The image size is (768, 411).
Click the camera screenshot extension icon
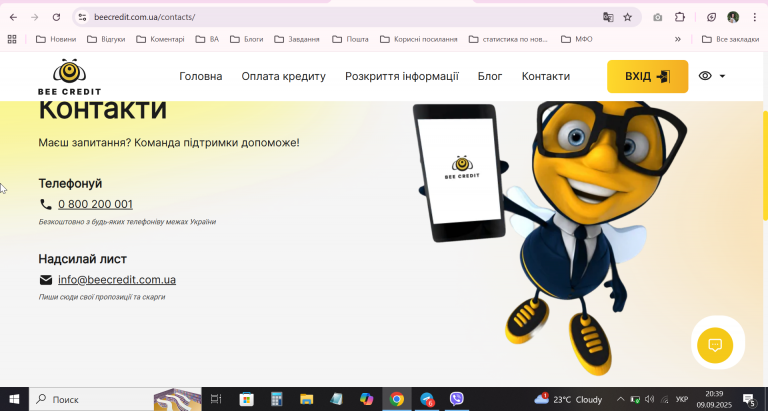point(657,17)
